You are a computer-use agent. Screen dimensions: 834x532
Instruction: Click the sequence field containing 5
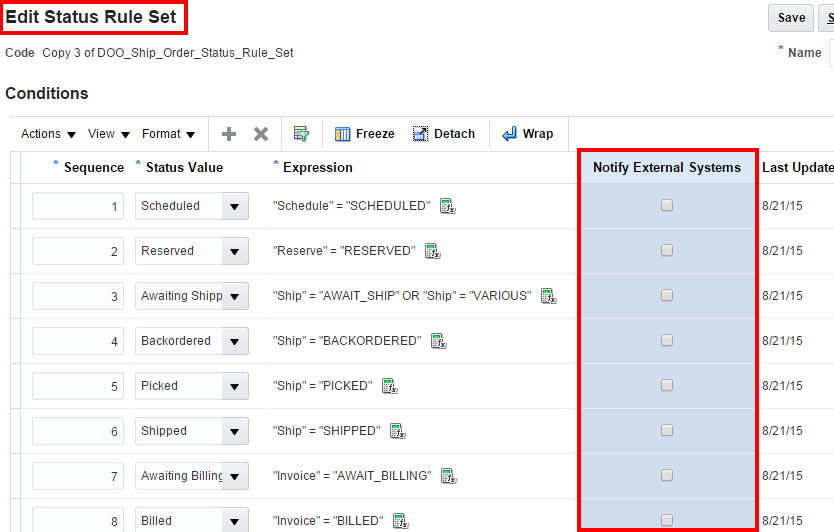(x=78, y=386)
